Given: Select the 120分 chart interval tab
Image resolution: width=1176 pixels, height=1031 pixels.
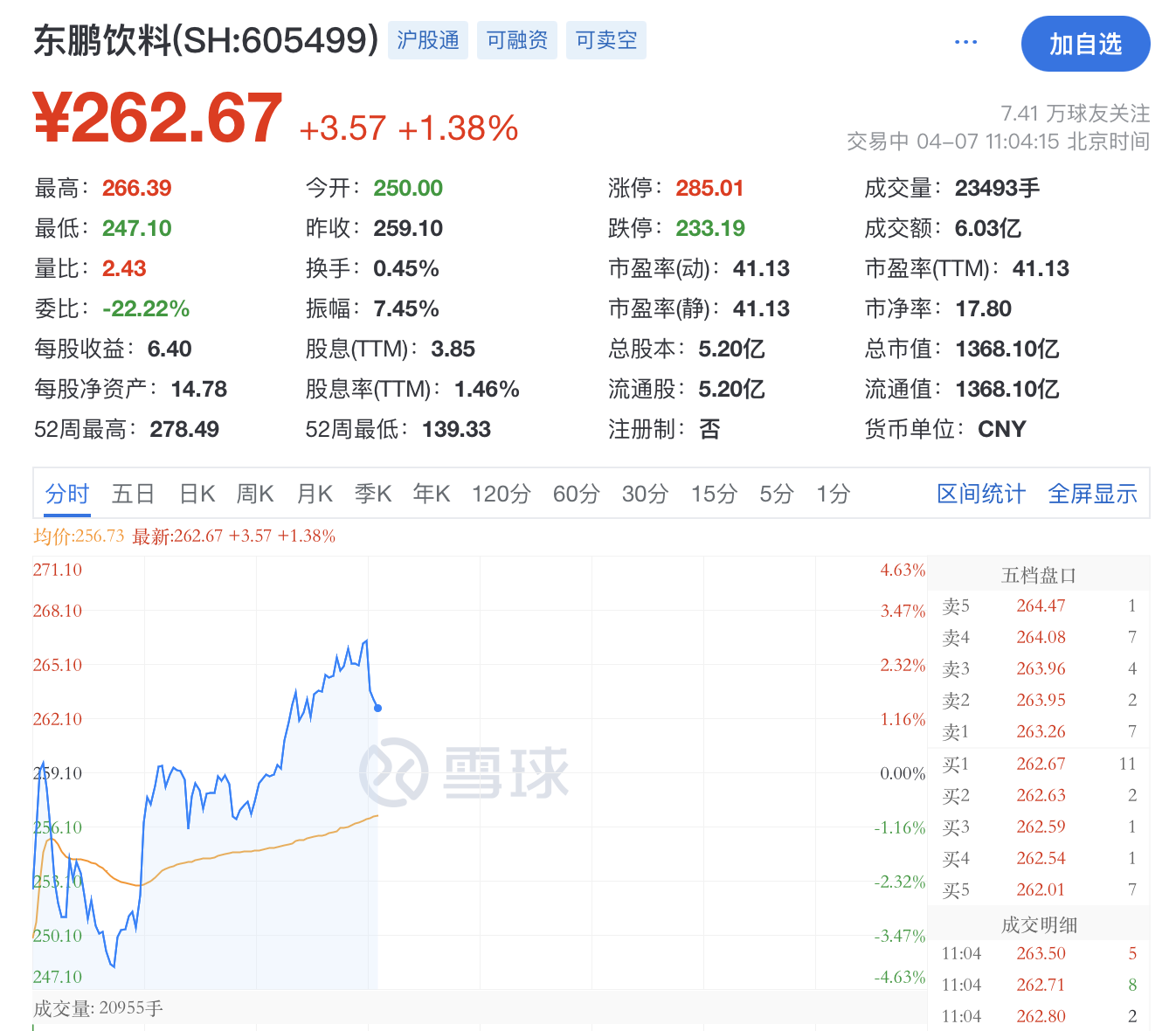Looking at the screenshot, I should [x=502, y=494].
